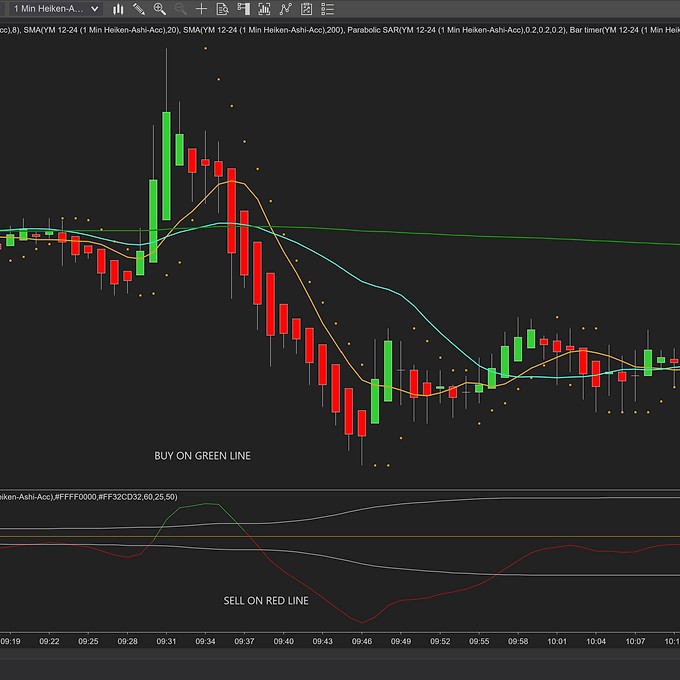Open the bar chart style icon
Viewport: 680px width, 680px height.
(x=118, y=9)
